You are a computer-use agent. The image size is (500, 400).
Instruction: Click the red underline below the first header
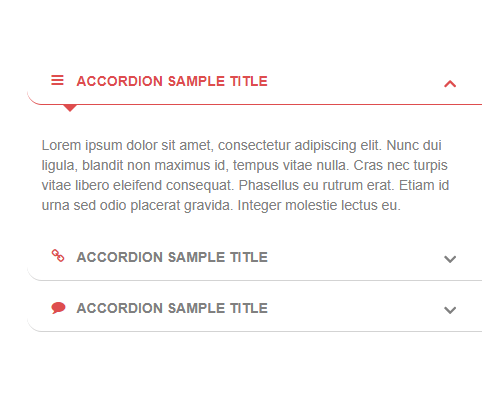(x=255, y=104)
